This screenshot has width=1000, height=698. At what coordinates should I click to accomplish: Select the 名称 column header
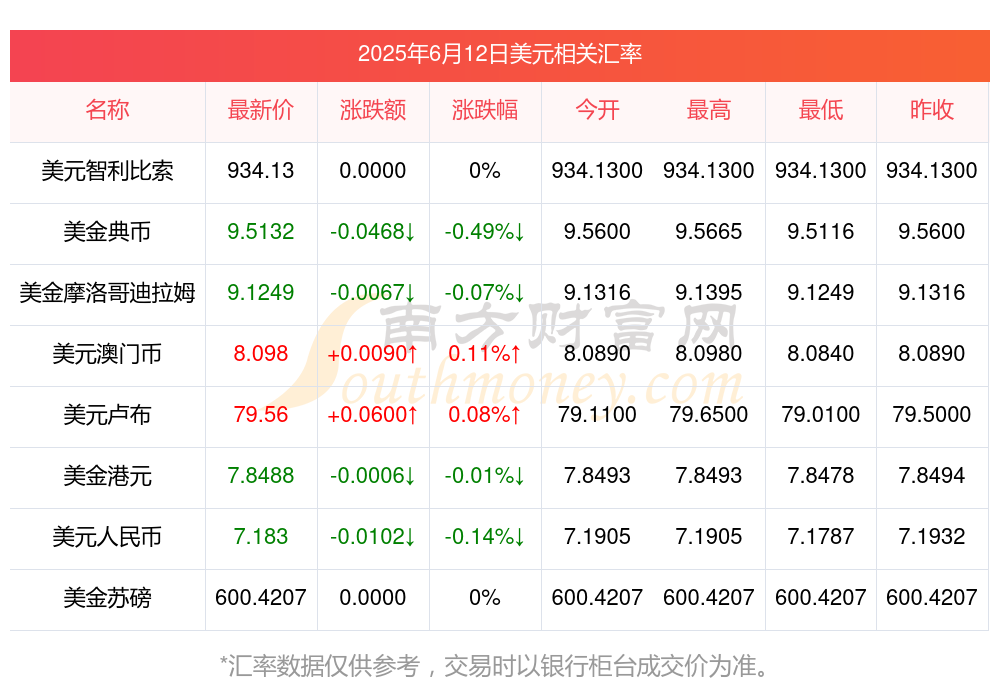(x=107, y=110)
